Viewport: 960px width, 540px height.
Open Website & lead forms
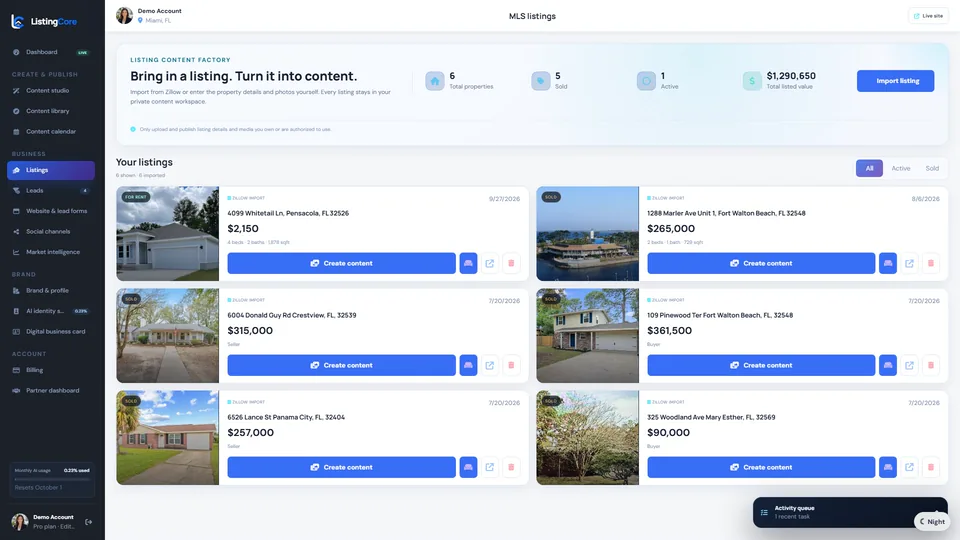click(x=51, y=211)
